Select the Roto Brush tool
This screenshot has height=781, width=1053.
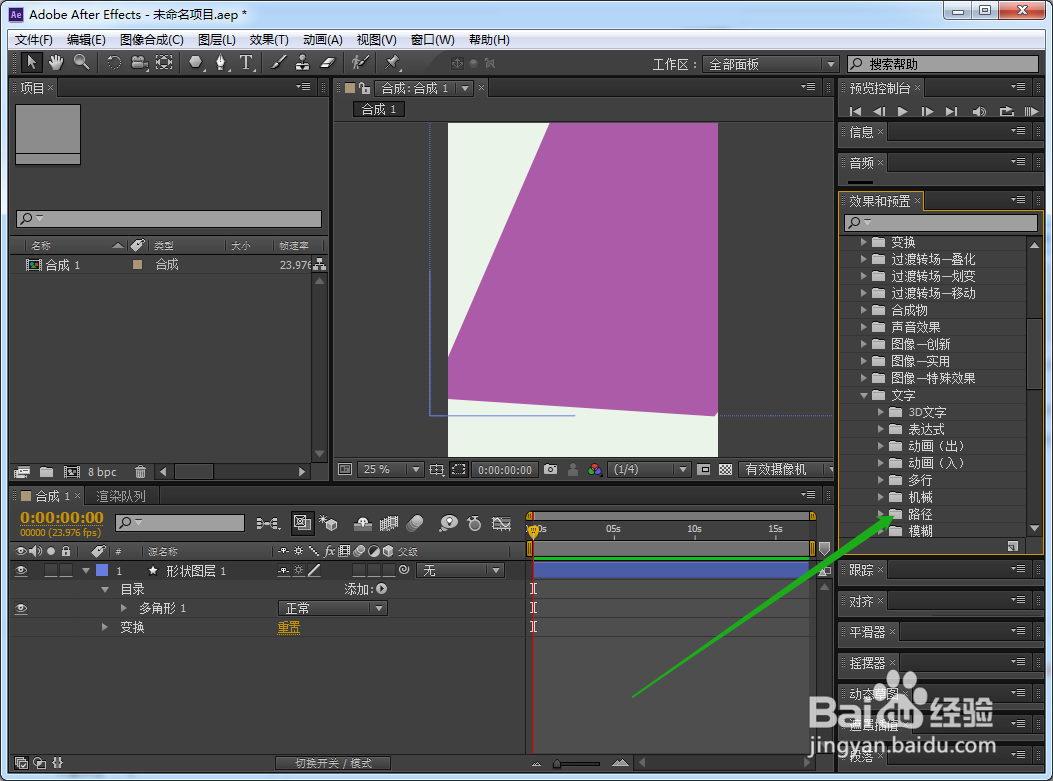(x=361, y=63)
